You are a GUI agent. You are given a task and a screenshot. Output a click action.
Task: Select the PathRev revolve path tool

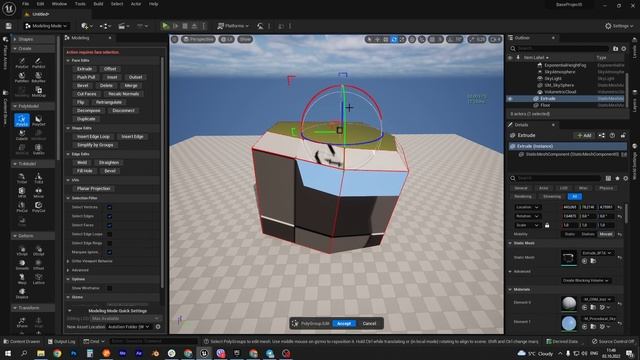pos(22,78)
